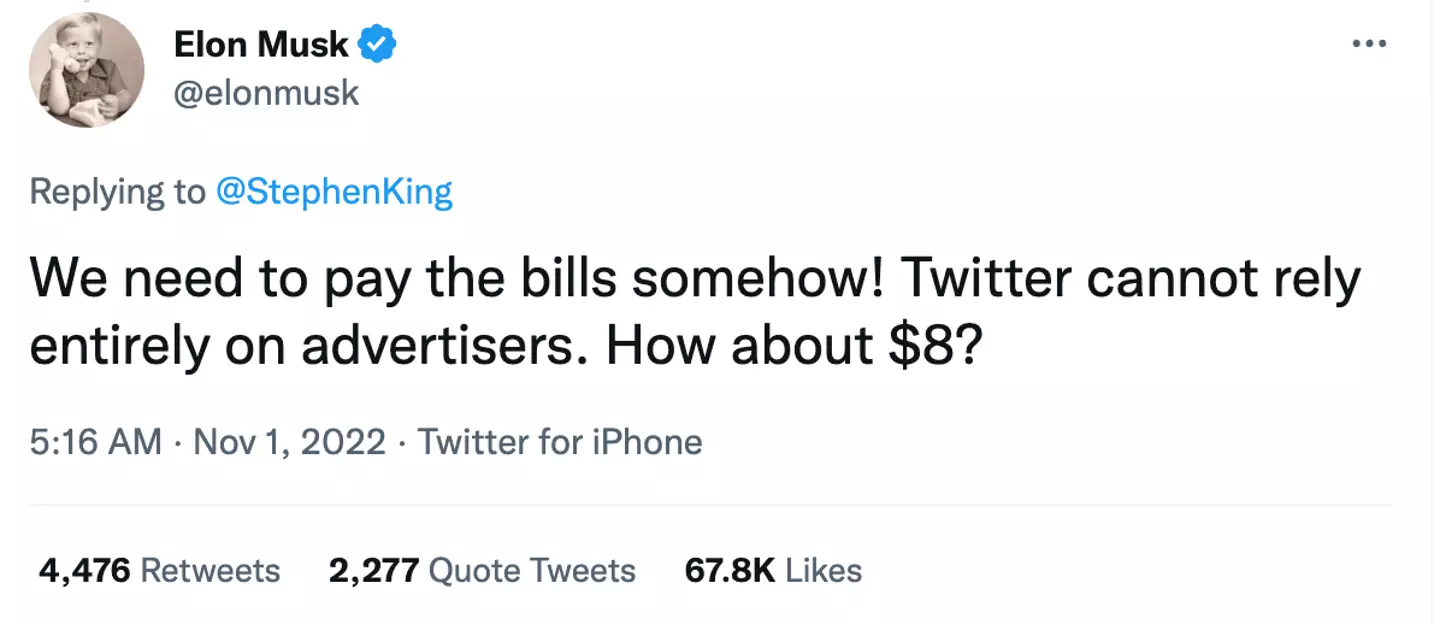This screenshot has height=624, width=1440.
Task: Click the 5:16 AM timestamp
Action: pyautogui.click(x=95, y=442)
